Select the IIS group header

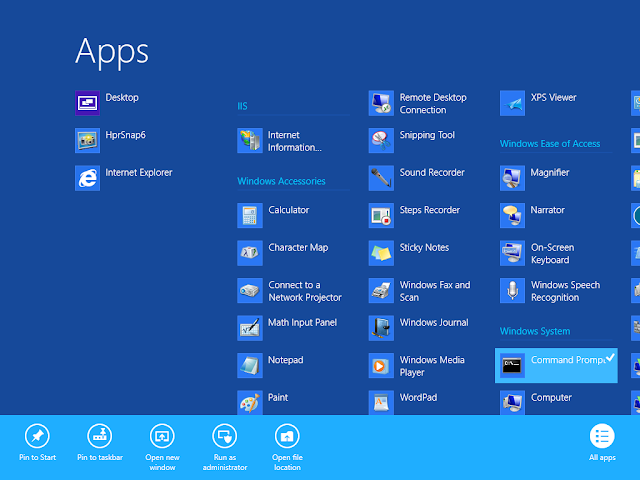242,106
